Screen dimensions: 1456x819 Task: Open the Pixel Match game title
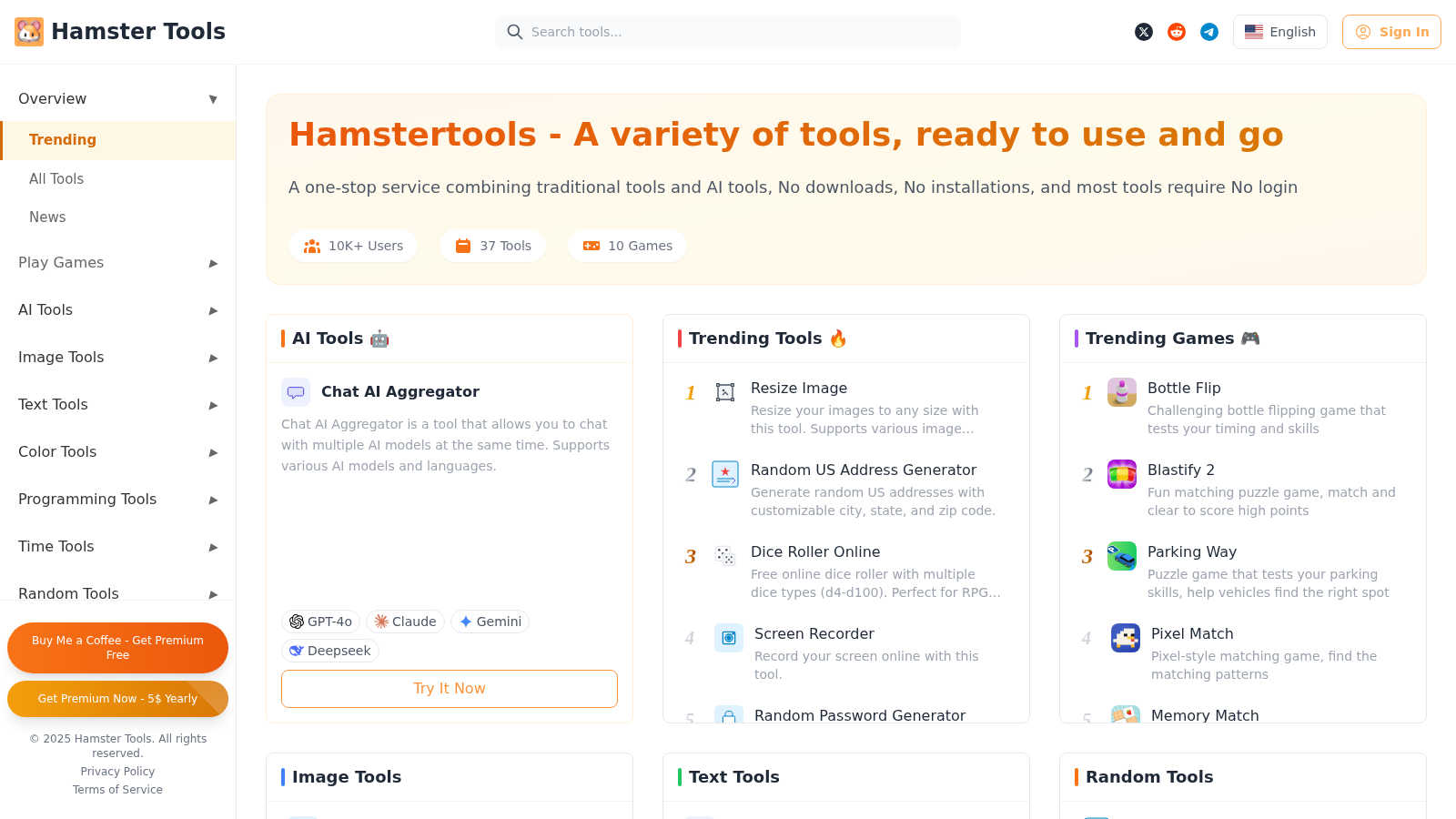pos(1192,634)
